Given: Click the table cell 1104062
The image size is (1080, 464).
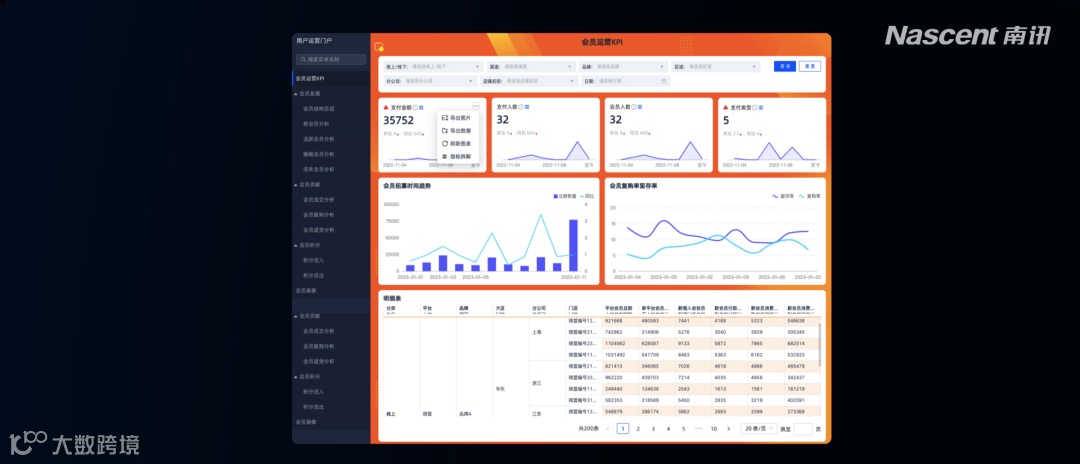Looking at the screenshot, I should coord(614,343).
